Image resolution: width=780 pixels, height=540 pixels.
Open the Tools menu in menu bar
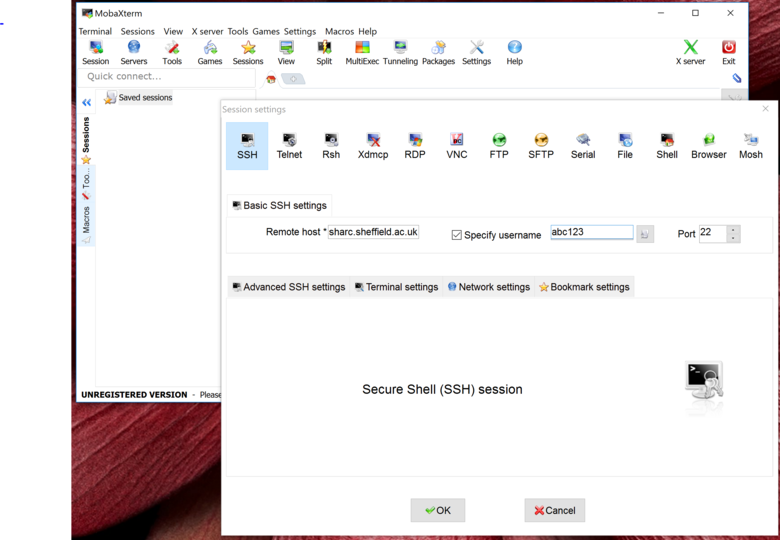click(238, 31)
